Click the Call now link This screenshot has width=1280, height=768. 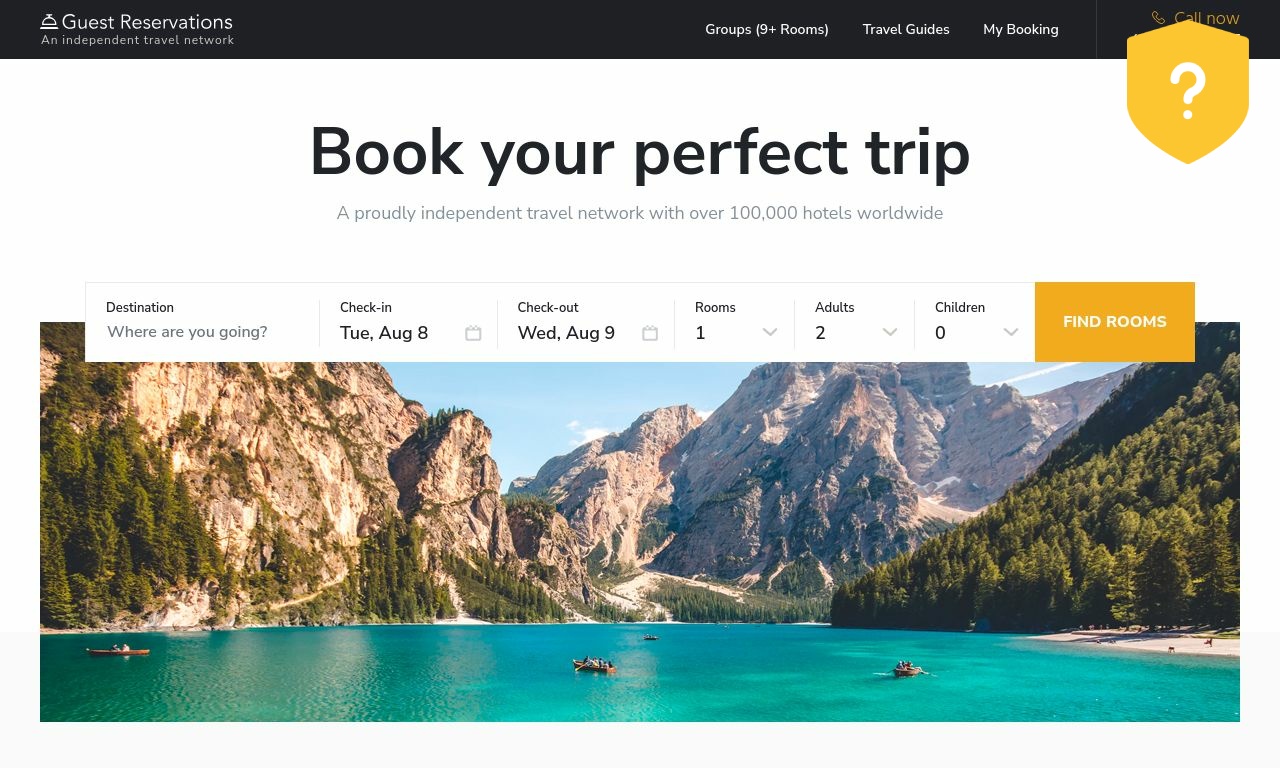1206,18
